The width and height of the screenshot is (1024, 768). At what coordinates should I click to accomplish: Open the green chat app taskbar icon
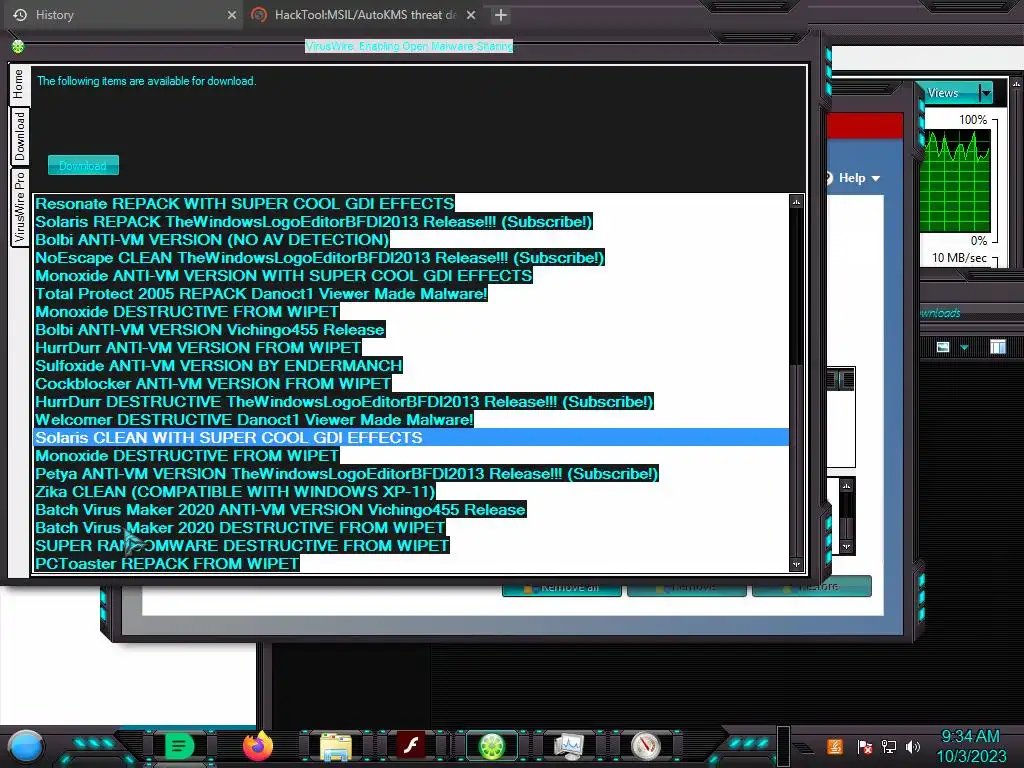[x=180, y=746]
